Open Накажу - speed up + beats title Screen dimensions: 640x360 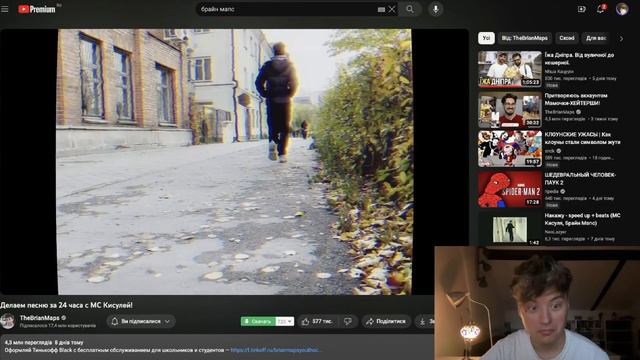pyautogui.click(x=582, y=219)
